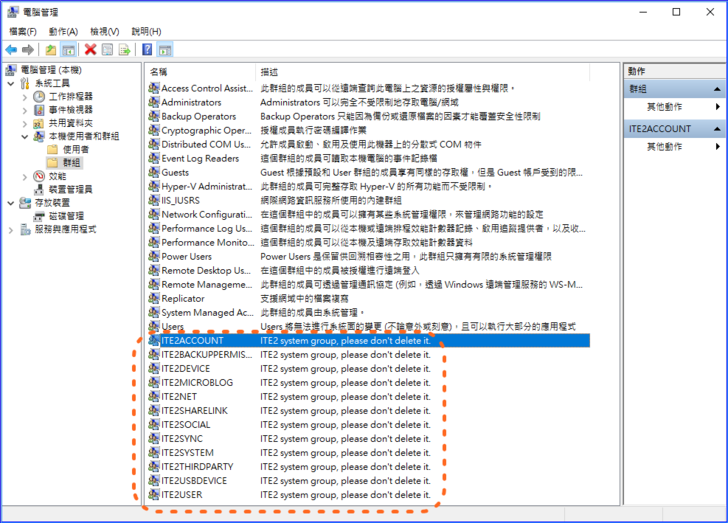Click the ITE2SYNC group icon

coord(154,438)
